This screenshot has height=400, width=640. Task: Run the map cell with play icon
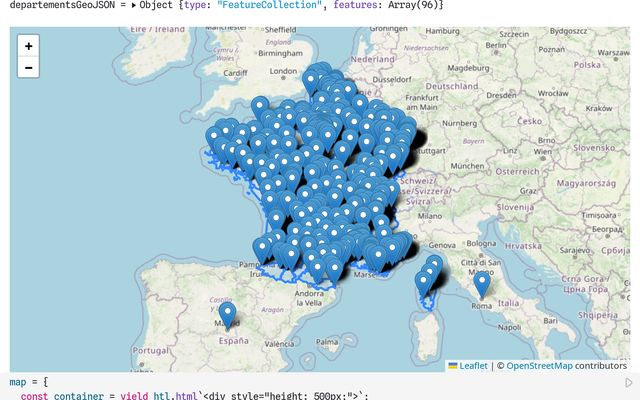[629, 382]
